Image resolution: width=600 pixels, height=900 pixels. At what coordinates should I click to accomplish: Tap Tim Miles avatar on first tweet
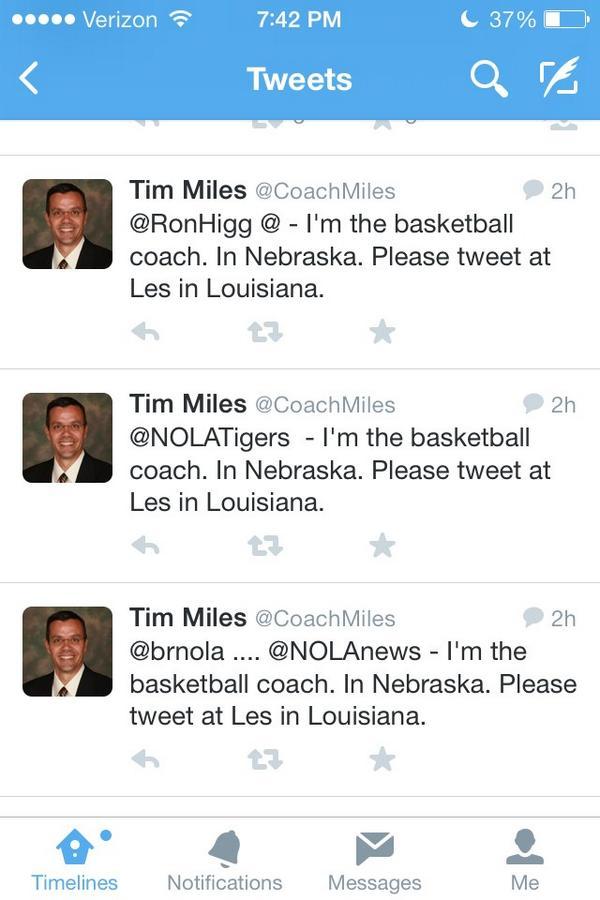pos(67,224)
